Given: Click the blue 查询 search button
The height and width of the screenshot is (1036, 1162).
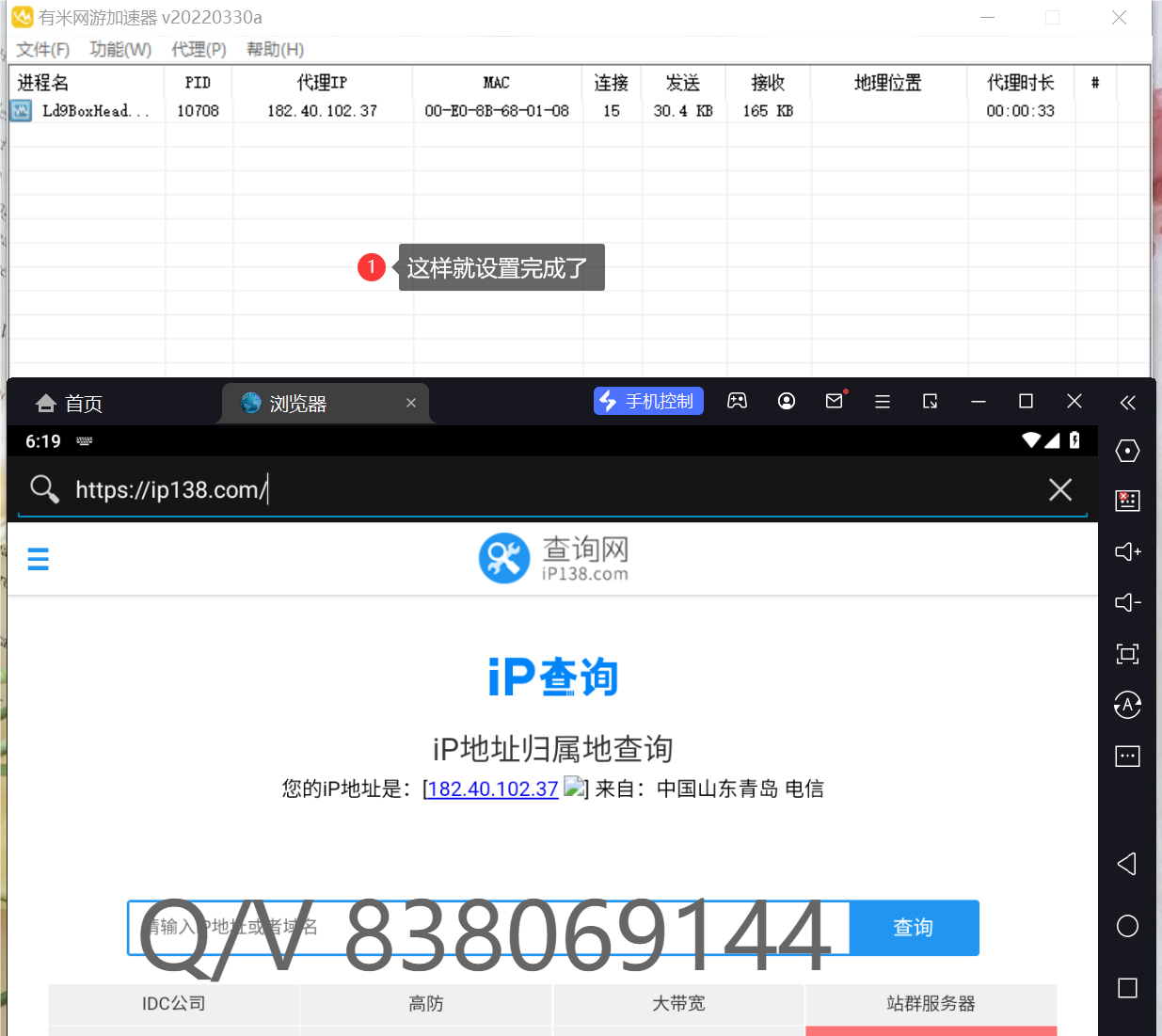Looking at the screenshot, I should point(913,928).
